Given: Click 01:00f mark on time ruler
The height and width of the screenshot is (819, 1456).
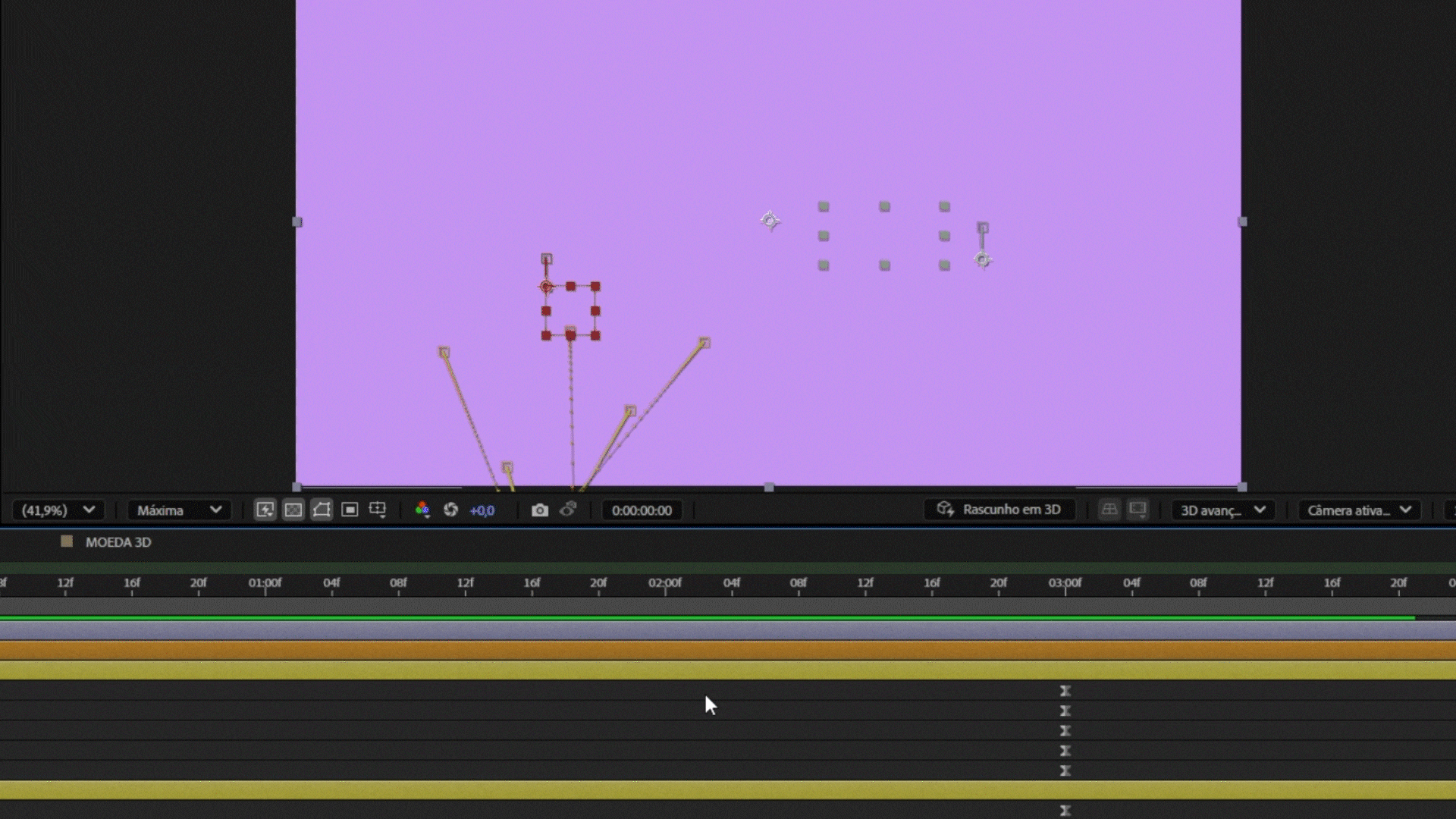Looking at the screenshot, I should point(265,583).
